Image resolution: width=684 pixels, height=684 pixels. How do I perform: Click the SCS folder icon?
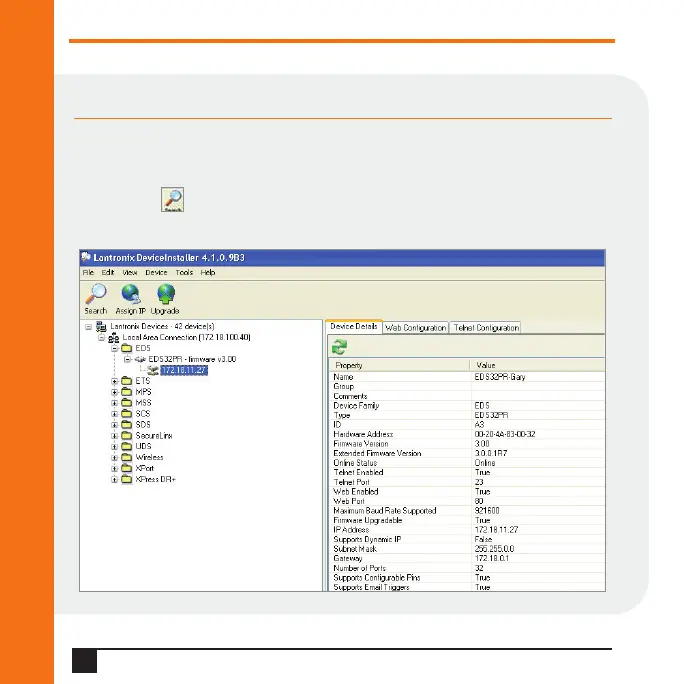click(127, 414)
